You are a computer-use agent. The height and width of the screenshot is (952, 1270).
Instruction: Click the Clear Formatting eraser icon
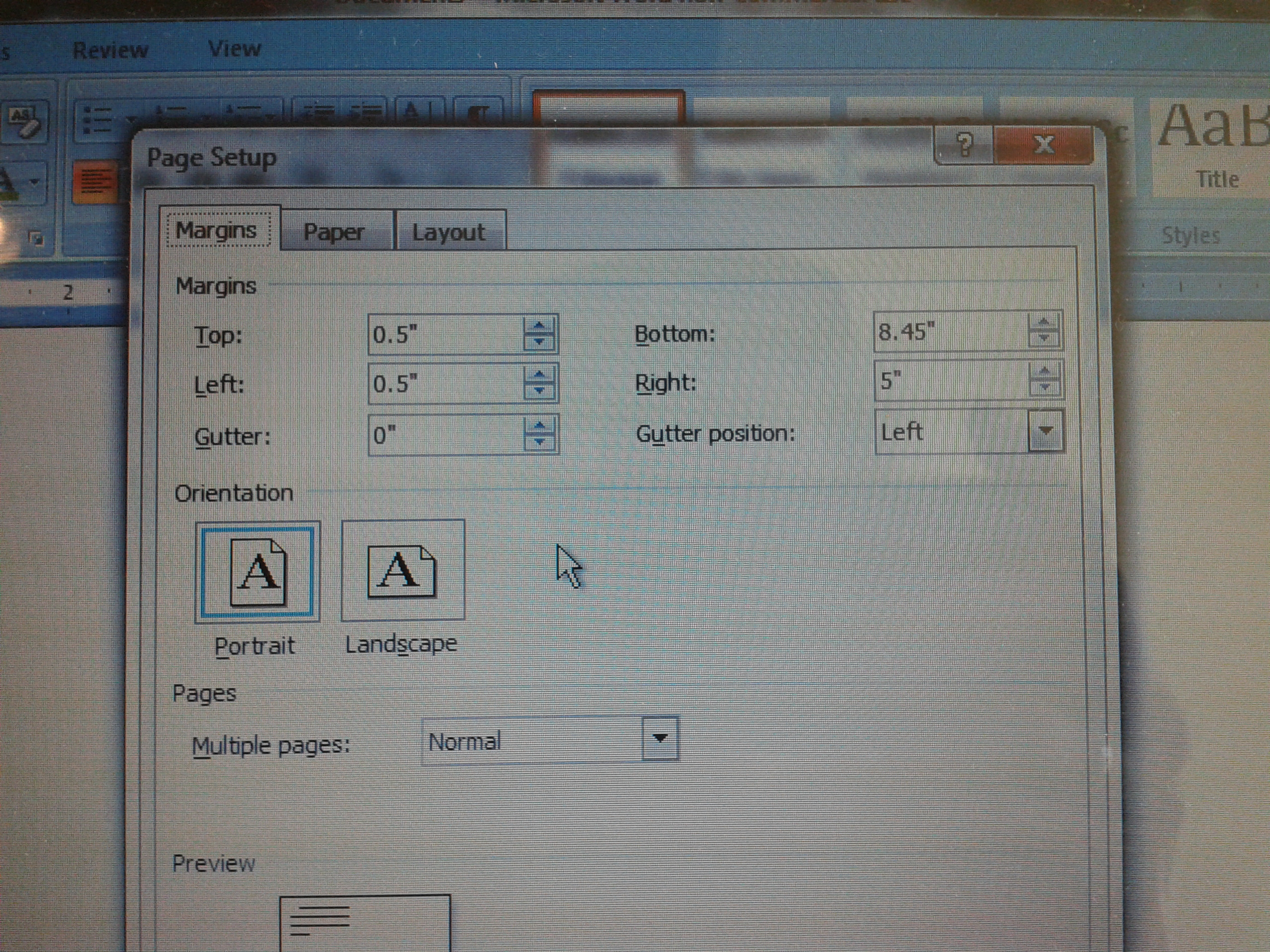[x=26, y=122]
